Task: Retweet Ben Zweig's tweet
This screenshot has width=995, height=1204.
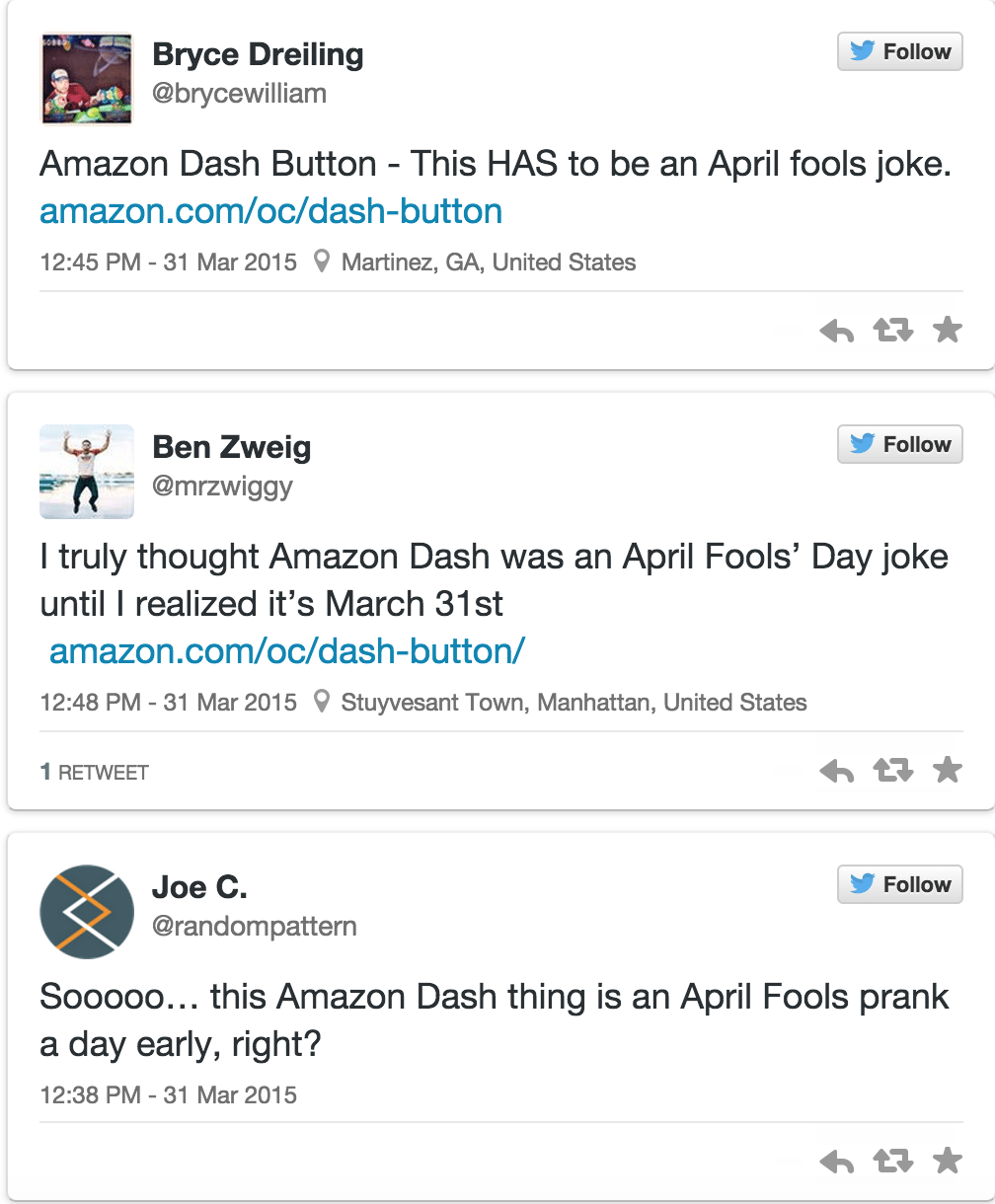Action: click(x=893, y=772)
